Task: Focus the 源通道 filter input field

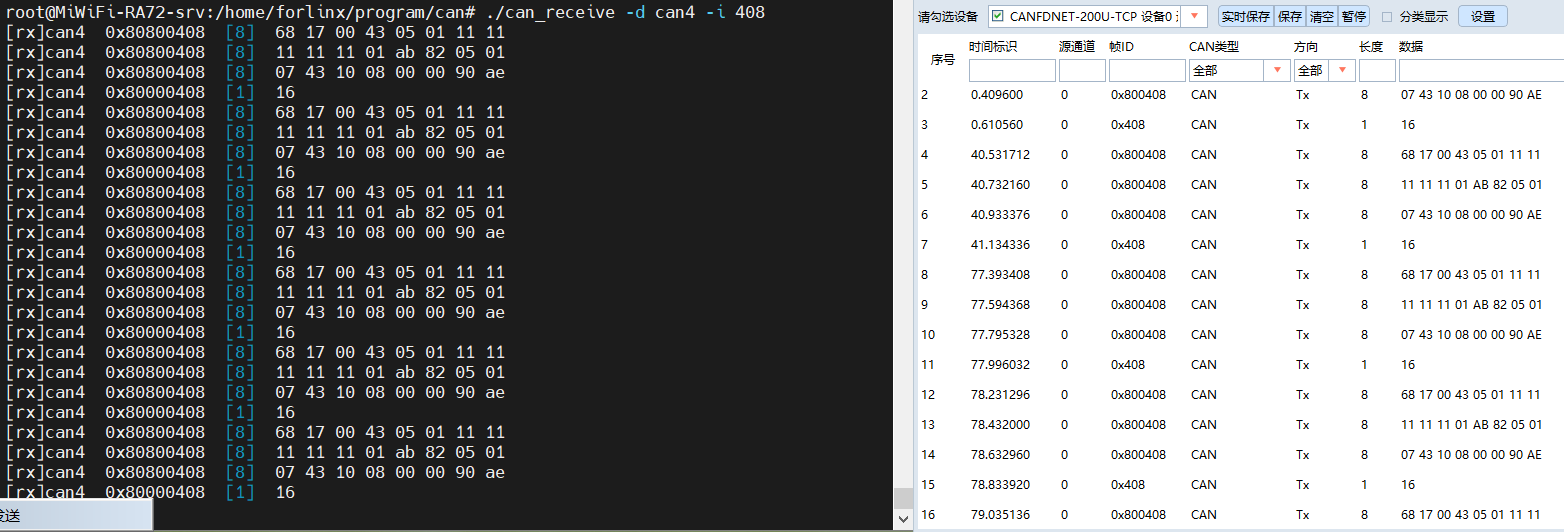Action: click(x=1082, y=70)
